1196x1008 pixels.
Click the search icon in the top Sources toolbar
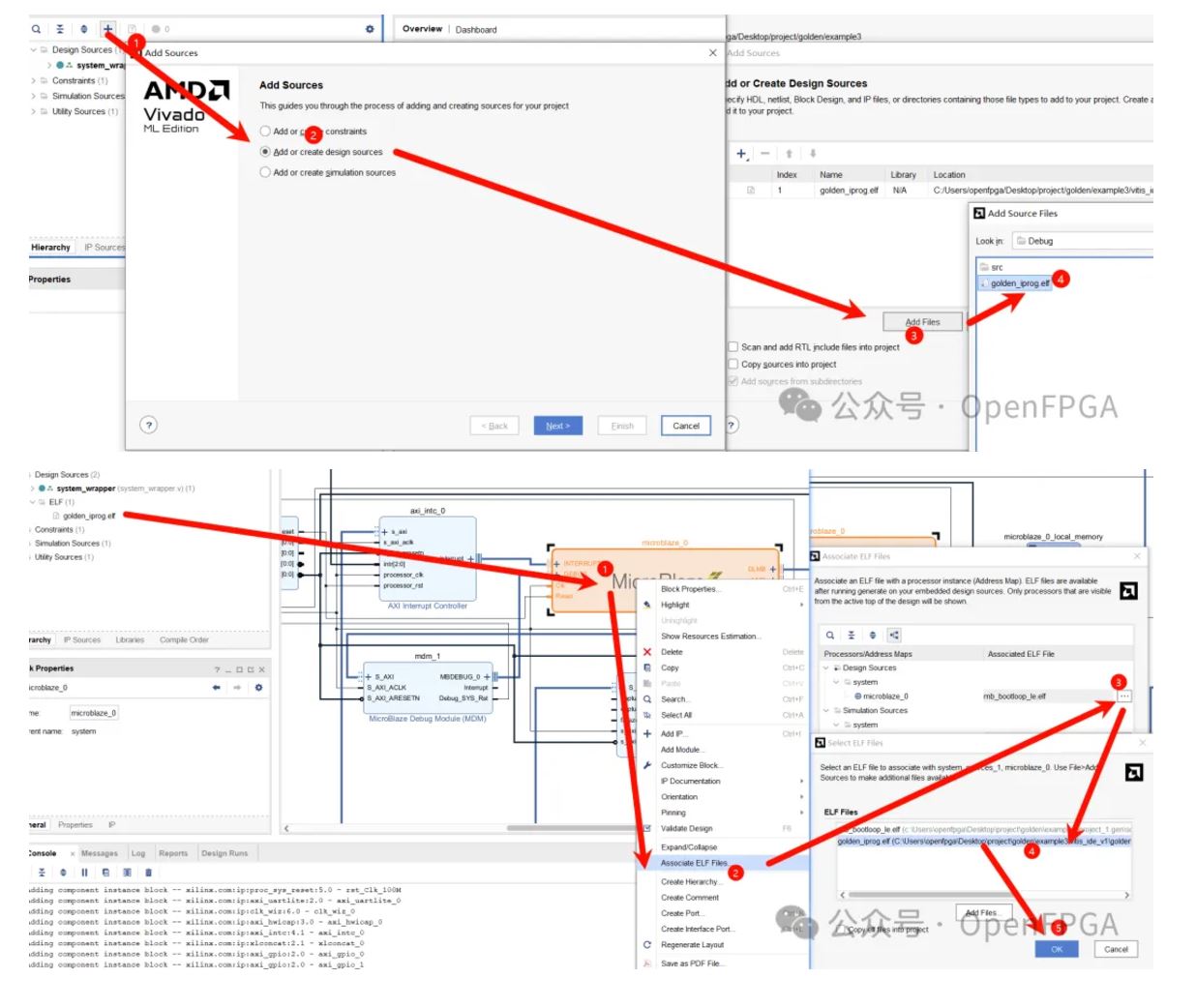[36, 29]
